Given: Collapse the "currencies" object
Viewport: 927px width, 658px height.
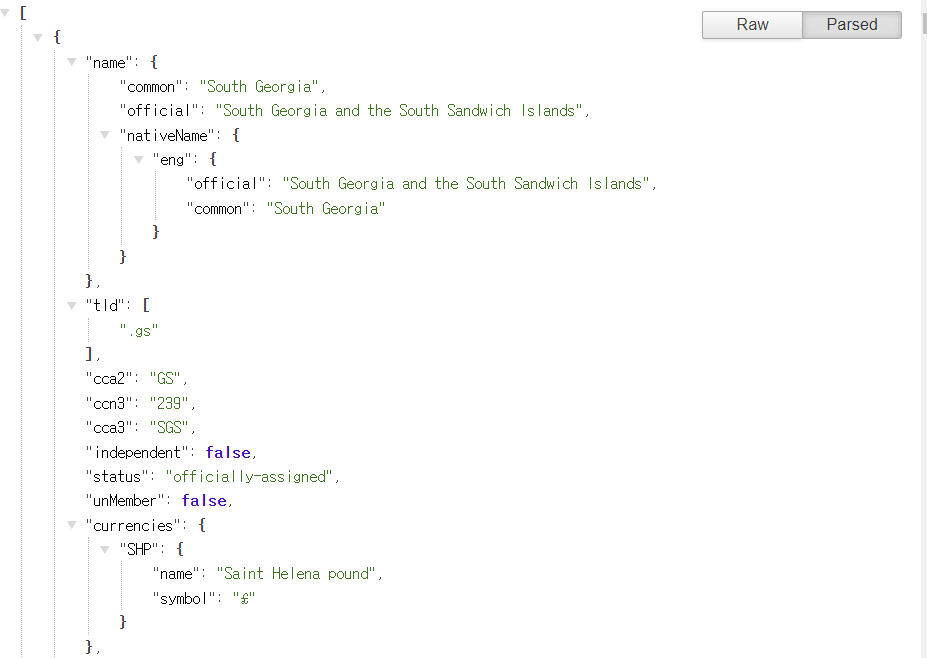Looking at the screenshot, I should (x=72, y=525).
